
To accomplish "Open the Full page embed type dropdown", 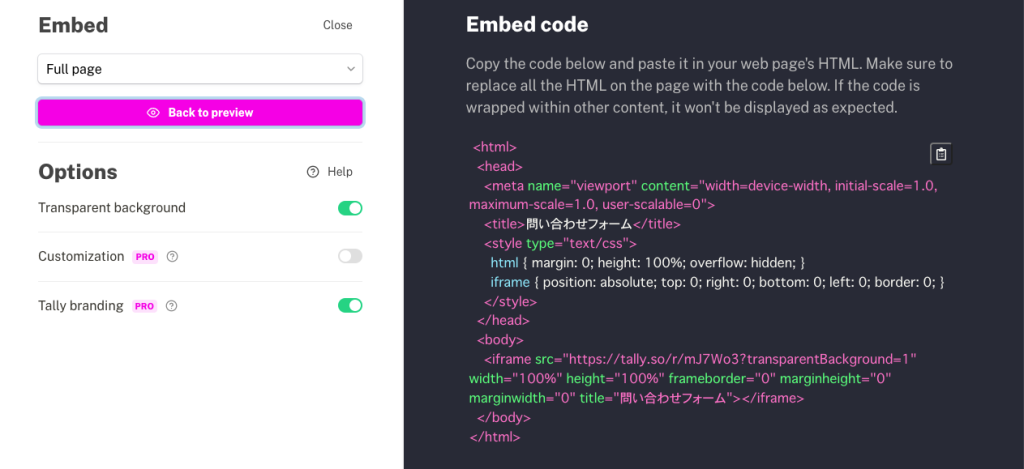I will 200,69.
